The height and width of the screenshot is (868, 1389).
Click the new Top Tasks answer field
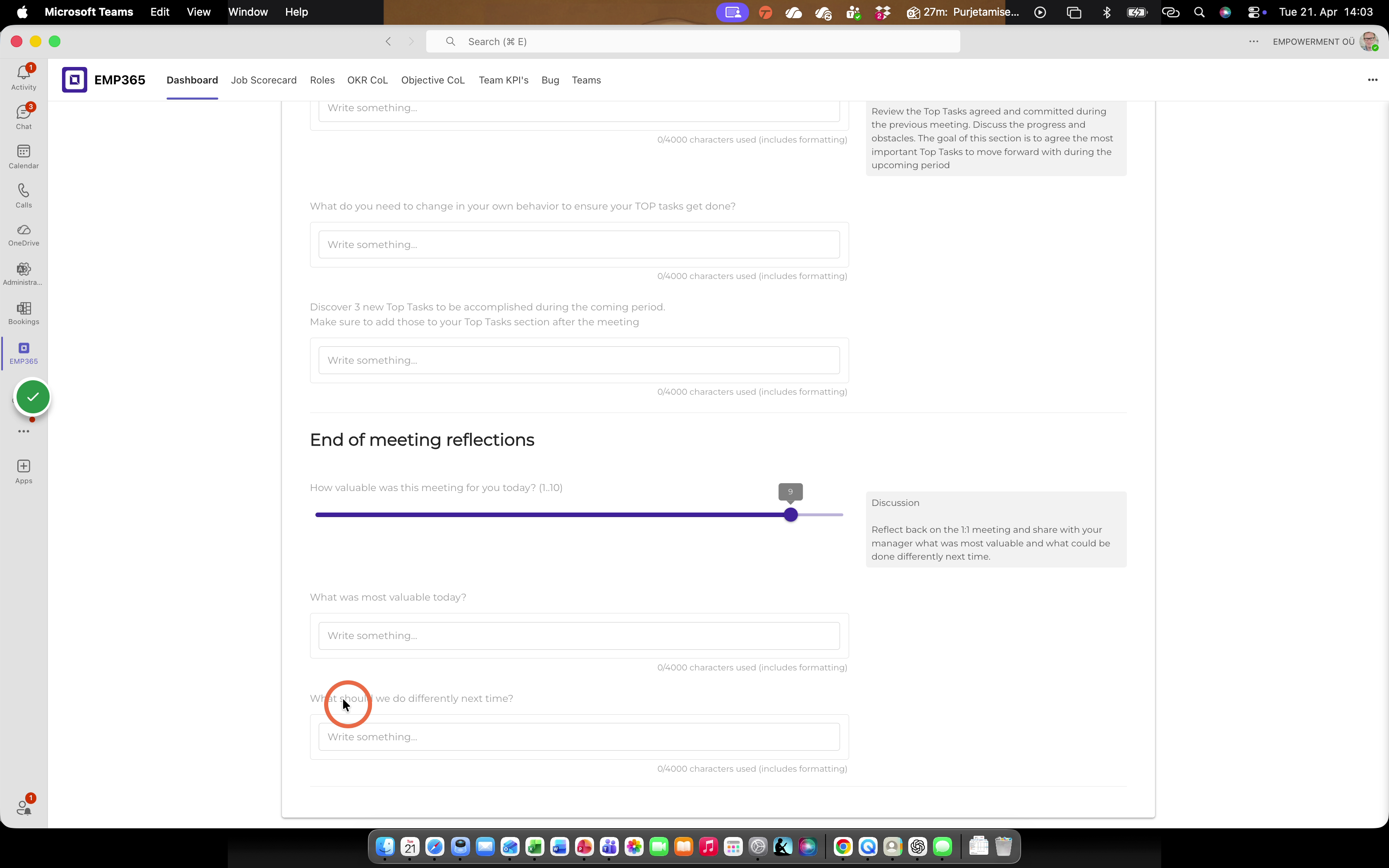(x=579, y=360)
